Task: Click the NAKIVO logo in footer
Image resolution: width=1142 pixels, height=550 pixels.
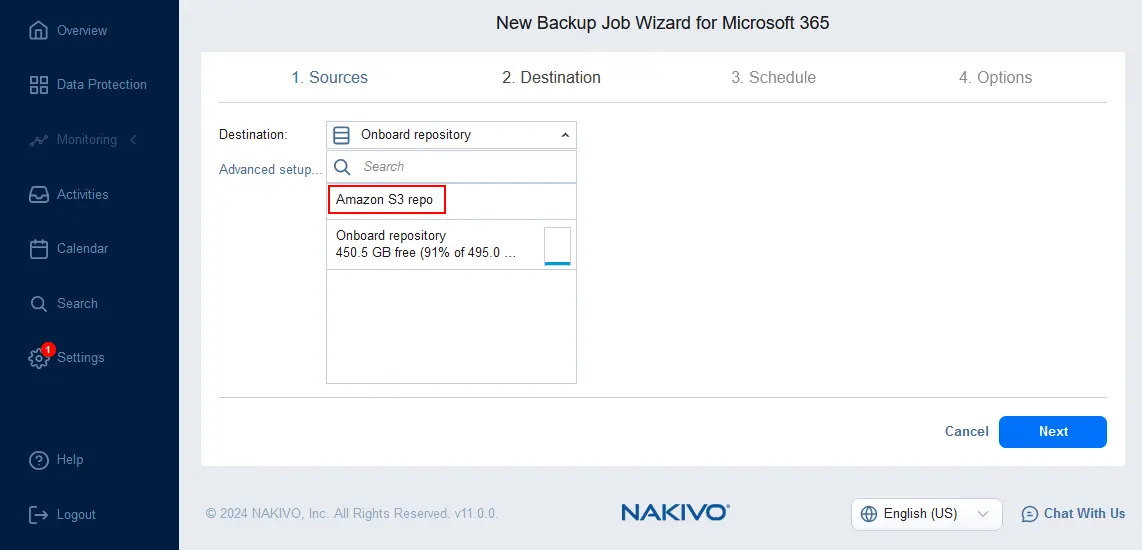Action: 675,512
